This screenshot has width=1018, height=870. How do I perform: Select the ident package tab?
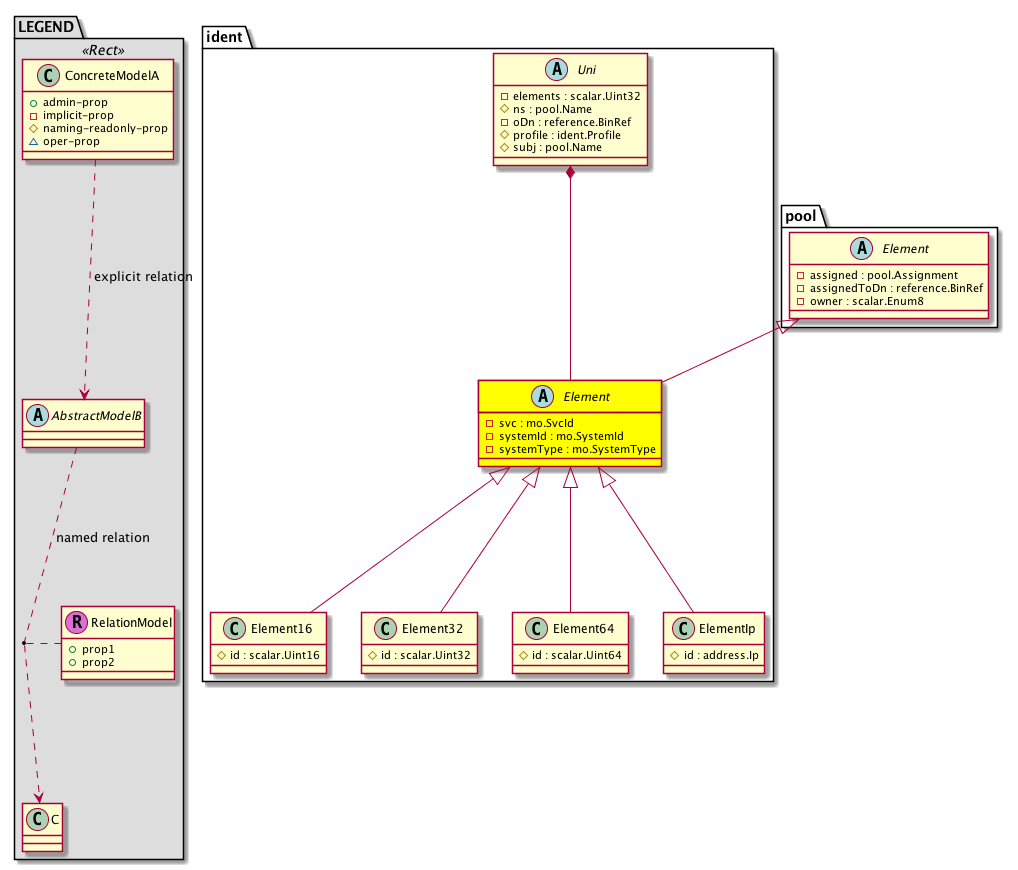click(225, 38)
